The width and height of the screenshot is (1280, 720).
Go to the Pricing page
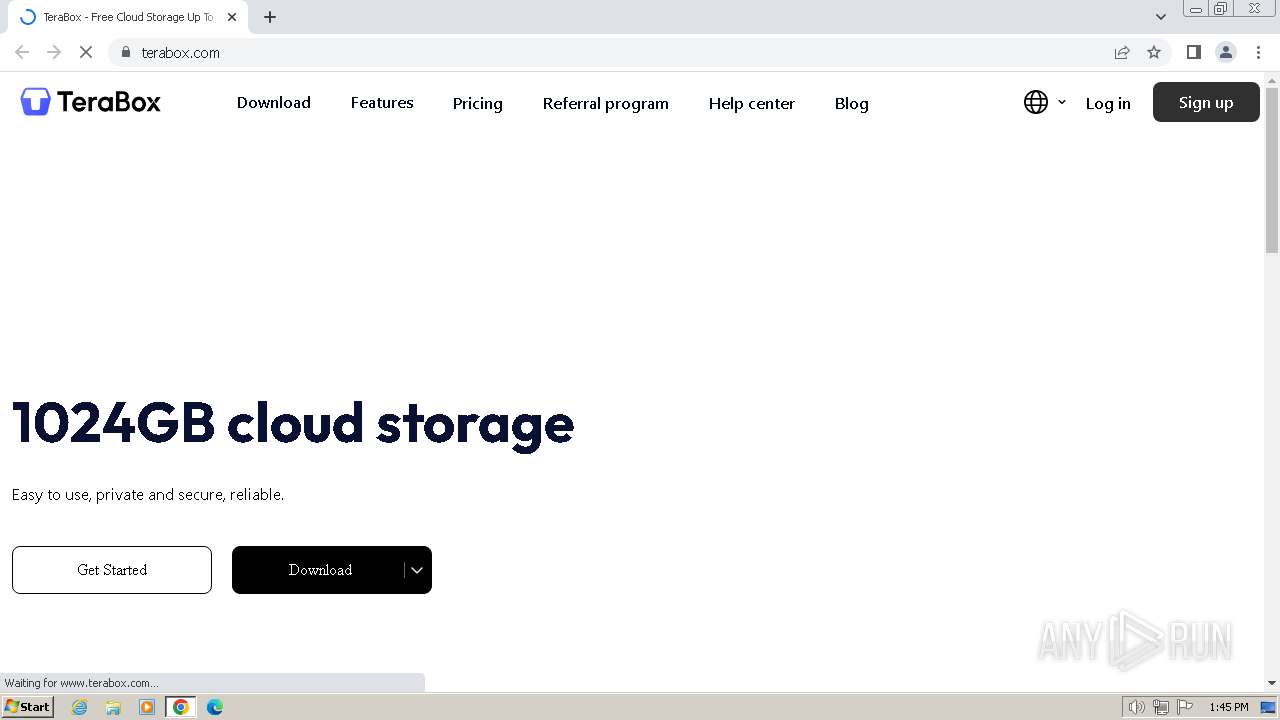[x=478, y=103]
